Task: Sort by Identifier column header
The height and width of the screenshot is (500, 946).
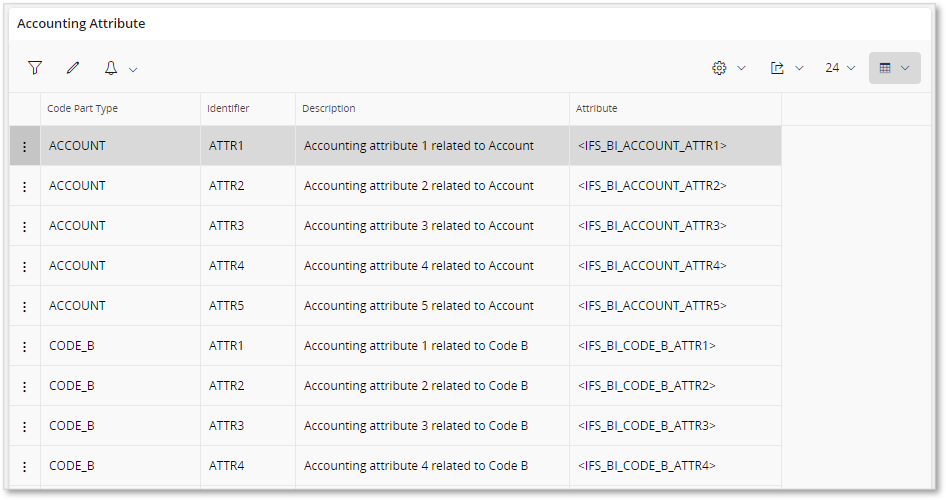Action: tap(228, 109)
